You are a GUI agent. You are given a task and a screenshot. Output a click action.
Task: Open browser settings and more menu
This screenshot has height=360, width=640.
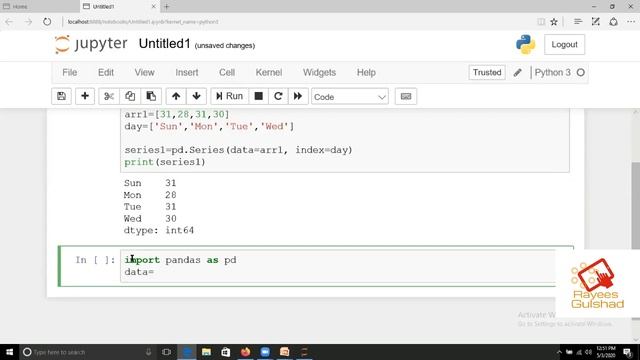(631, 22)
